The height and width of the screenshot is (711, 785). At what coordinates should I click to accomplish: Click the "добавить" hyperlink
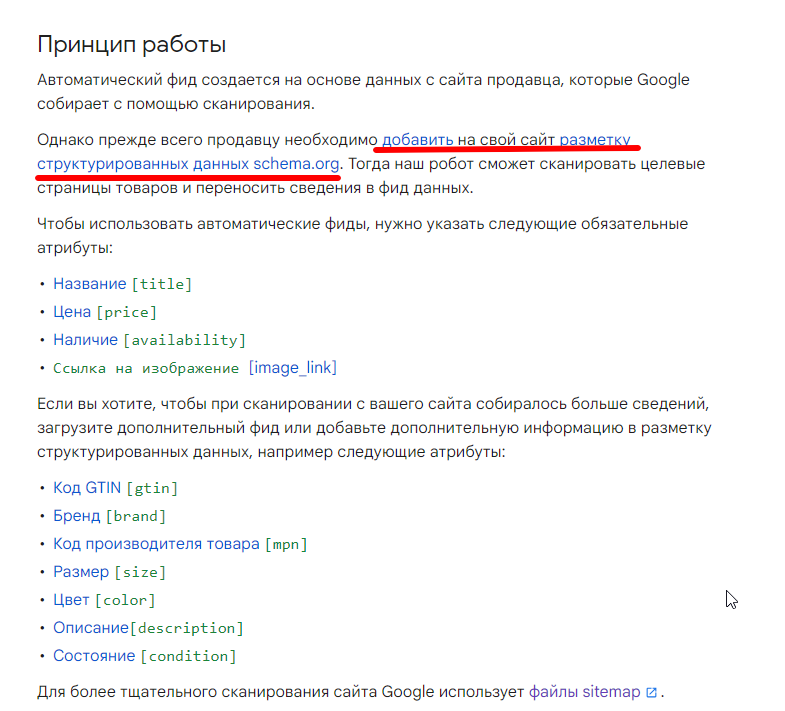[418, 139]
